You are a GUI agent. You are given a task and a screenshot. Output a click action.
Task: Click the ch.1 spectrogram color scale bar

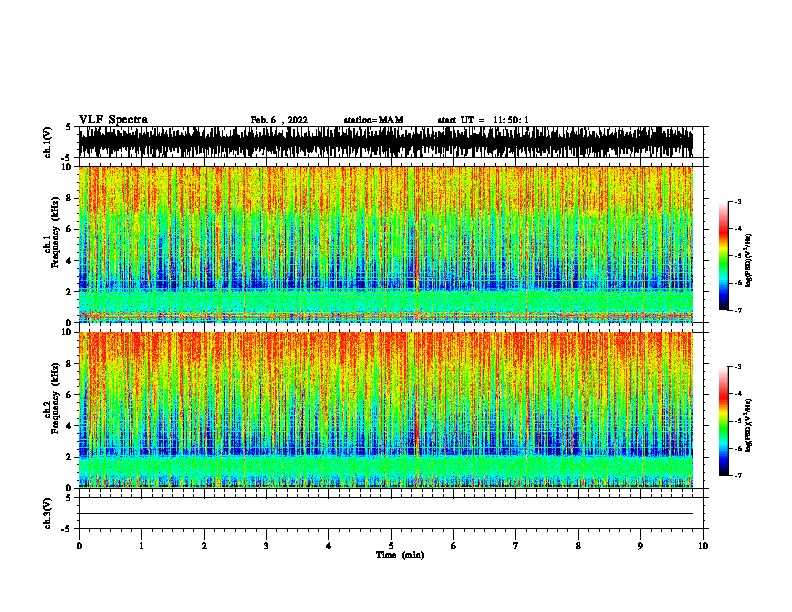[724, 256]
